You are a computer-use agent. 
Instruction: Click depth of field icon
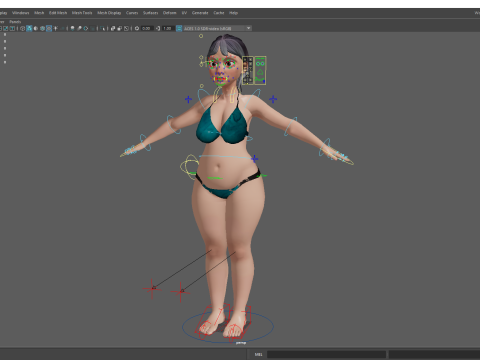click(x=92, y=28)
